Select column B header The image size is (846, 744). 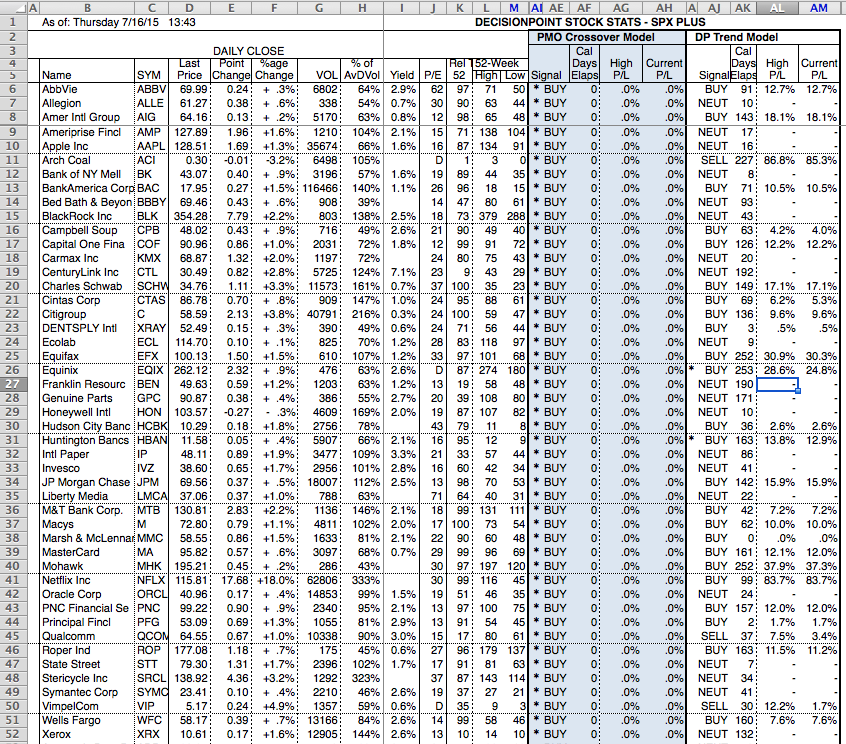86,7
